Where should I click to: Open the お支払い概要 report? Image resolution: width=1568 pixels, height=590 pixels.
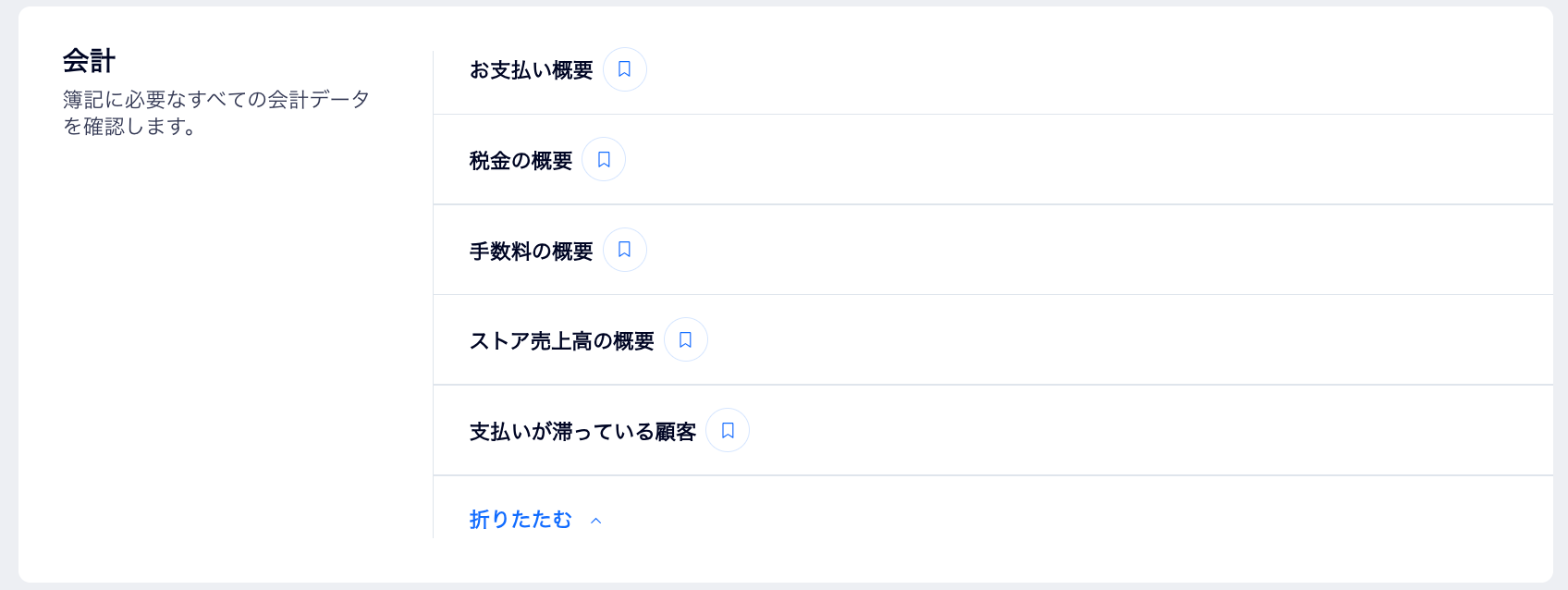click(x=532, y=68)
